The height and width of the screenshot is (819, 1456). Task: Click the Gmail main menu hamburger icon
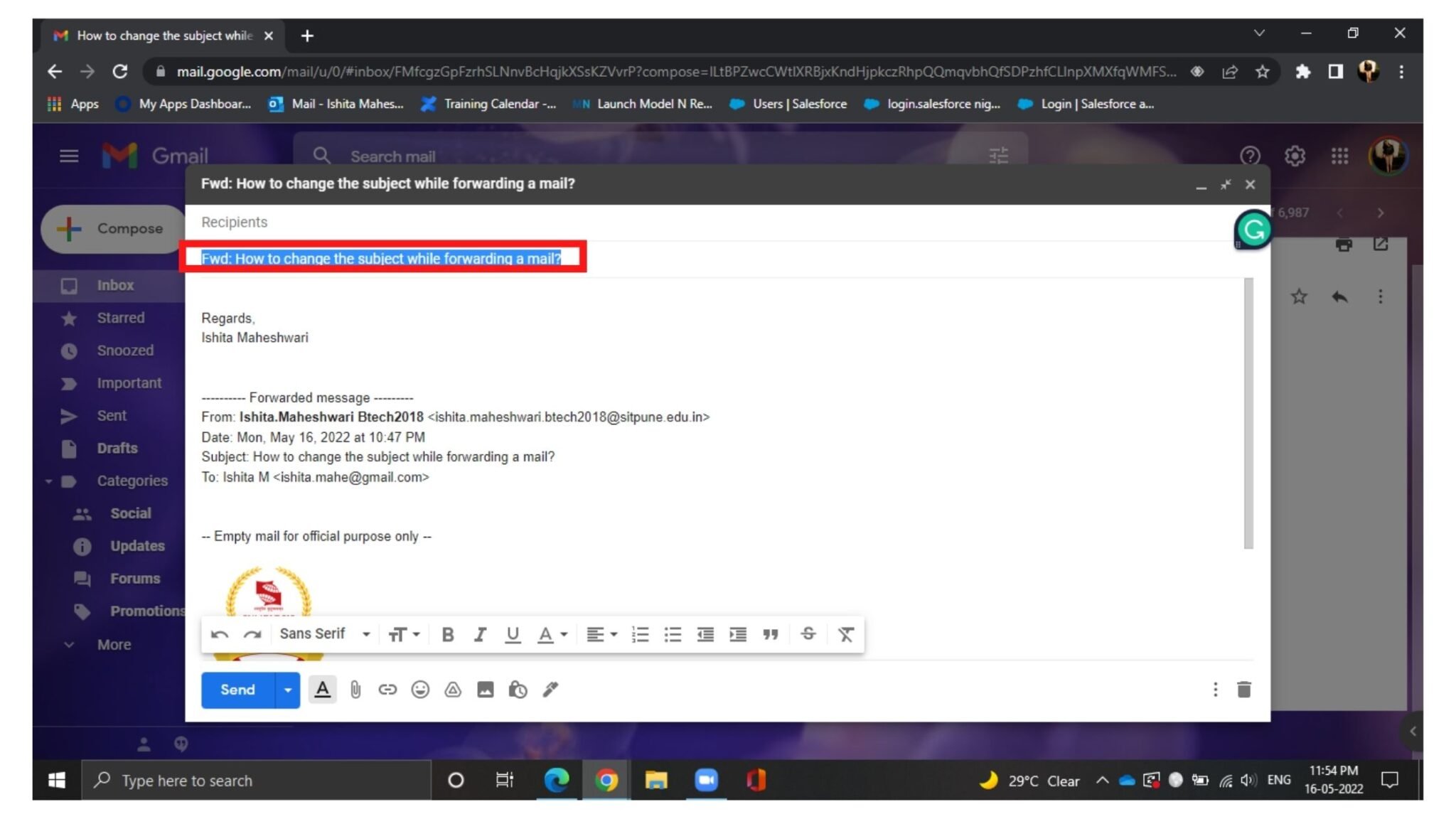point(69,156)
